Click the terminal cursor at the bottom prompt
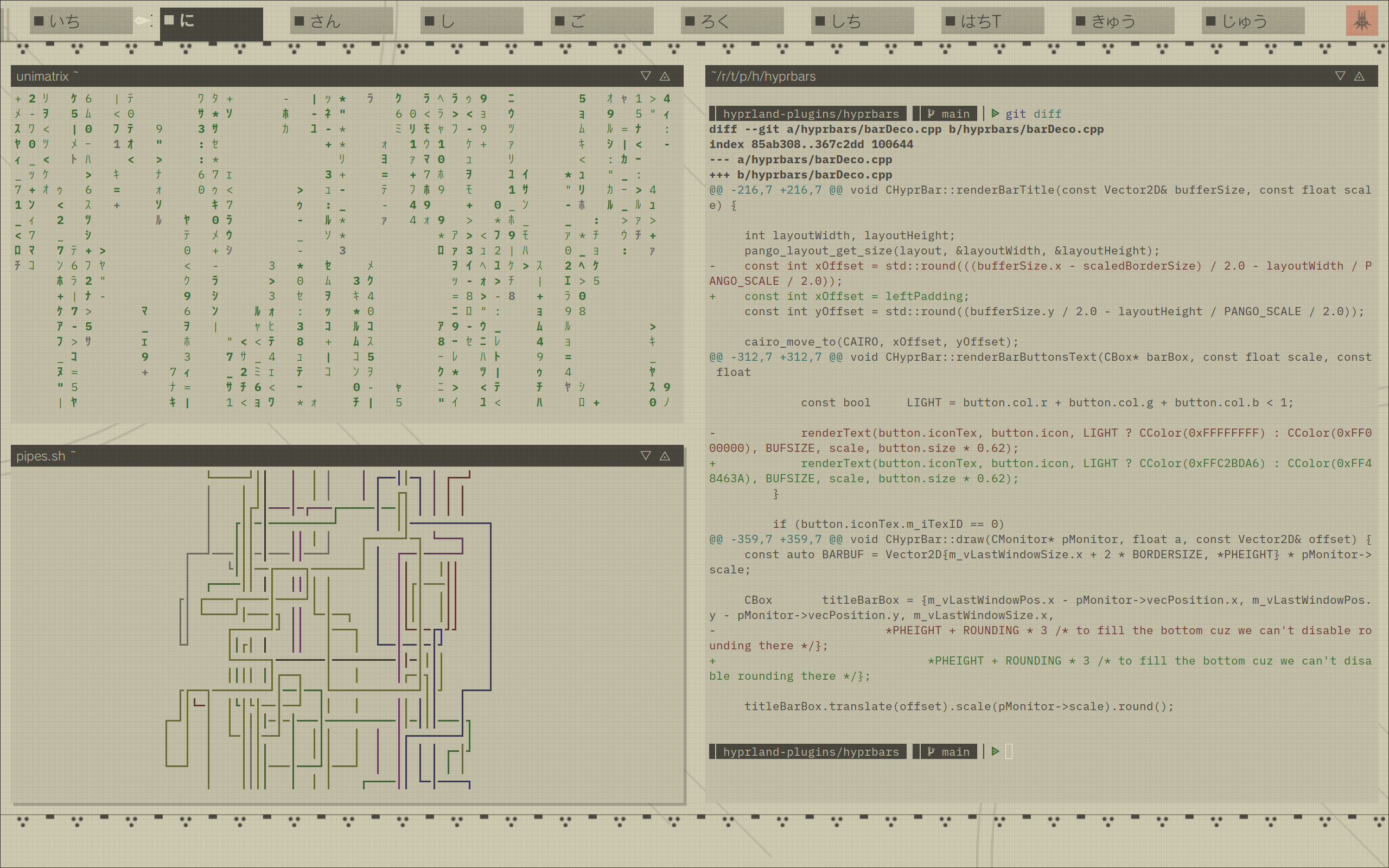The image size is (1389, 868). (x=1009, y=751)
